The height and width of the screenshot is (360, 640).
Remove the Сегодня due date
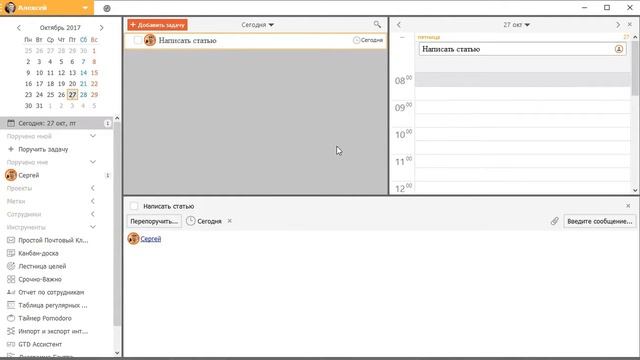pos(230,221)
